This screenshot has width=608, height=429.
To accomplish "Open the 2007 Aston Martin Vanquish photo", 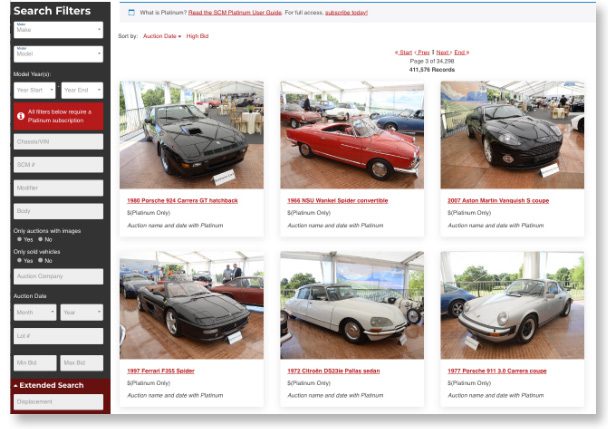I will (511, 134).
